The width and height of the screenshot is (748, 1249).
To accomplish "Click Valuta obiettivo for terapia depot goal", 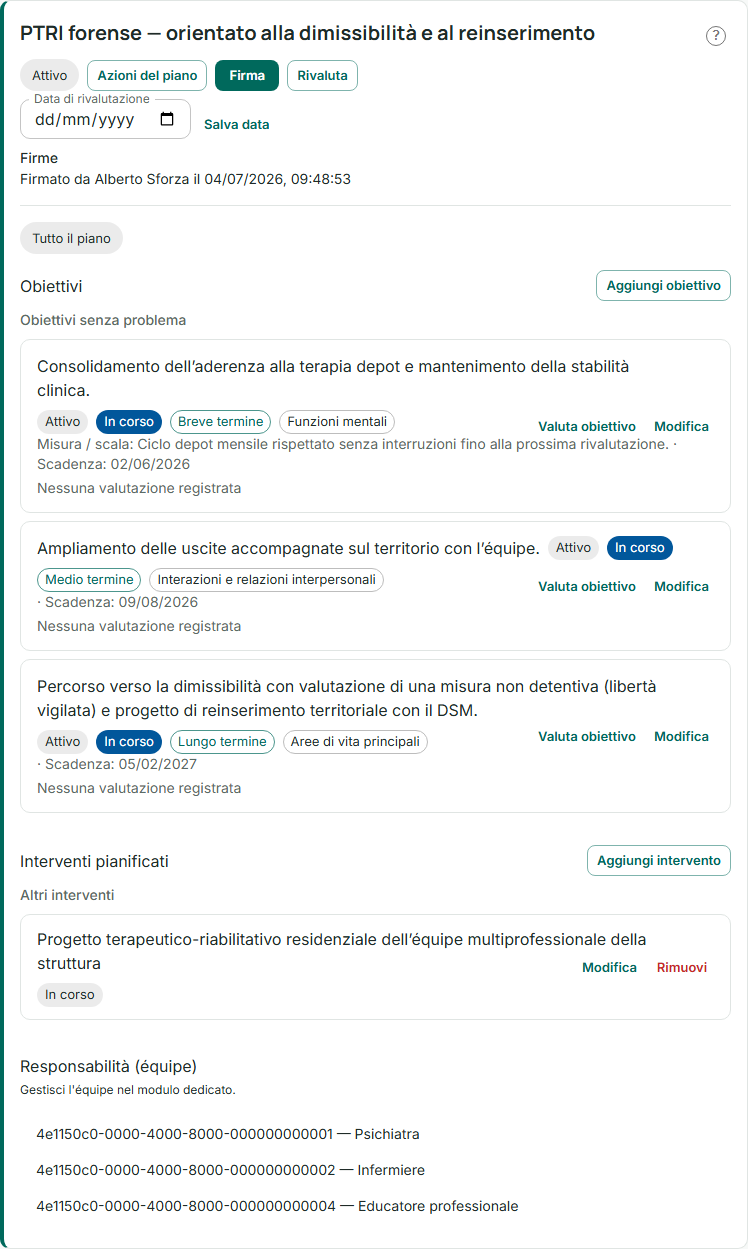I will tap(587, 426).
